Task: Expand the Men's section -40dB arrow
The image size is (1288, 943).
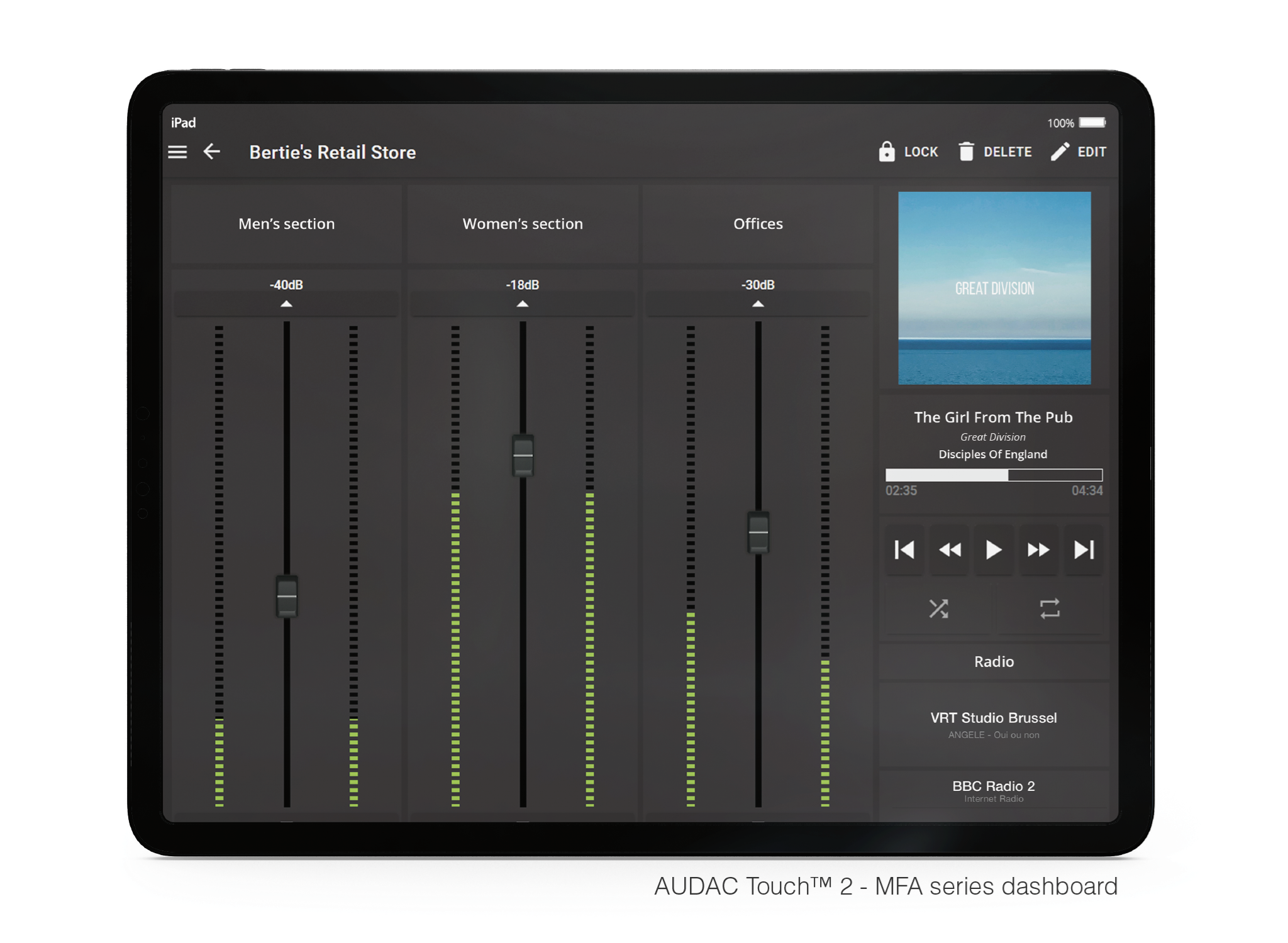Action: click(286, 304)
